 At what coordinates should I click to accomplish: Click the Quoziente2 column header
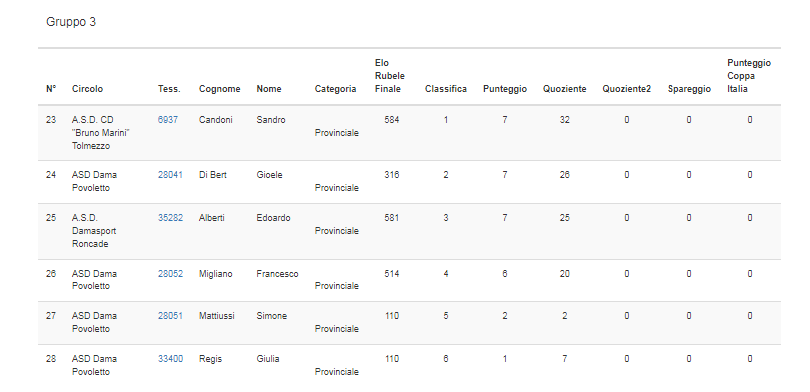coord(627,89)
